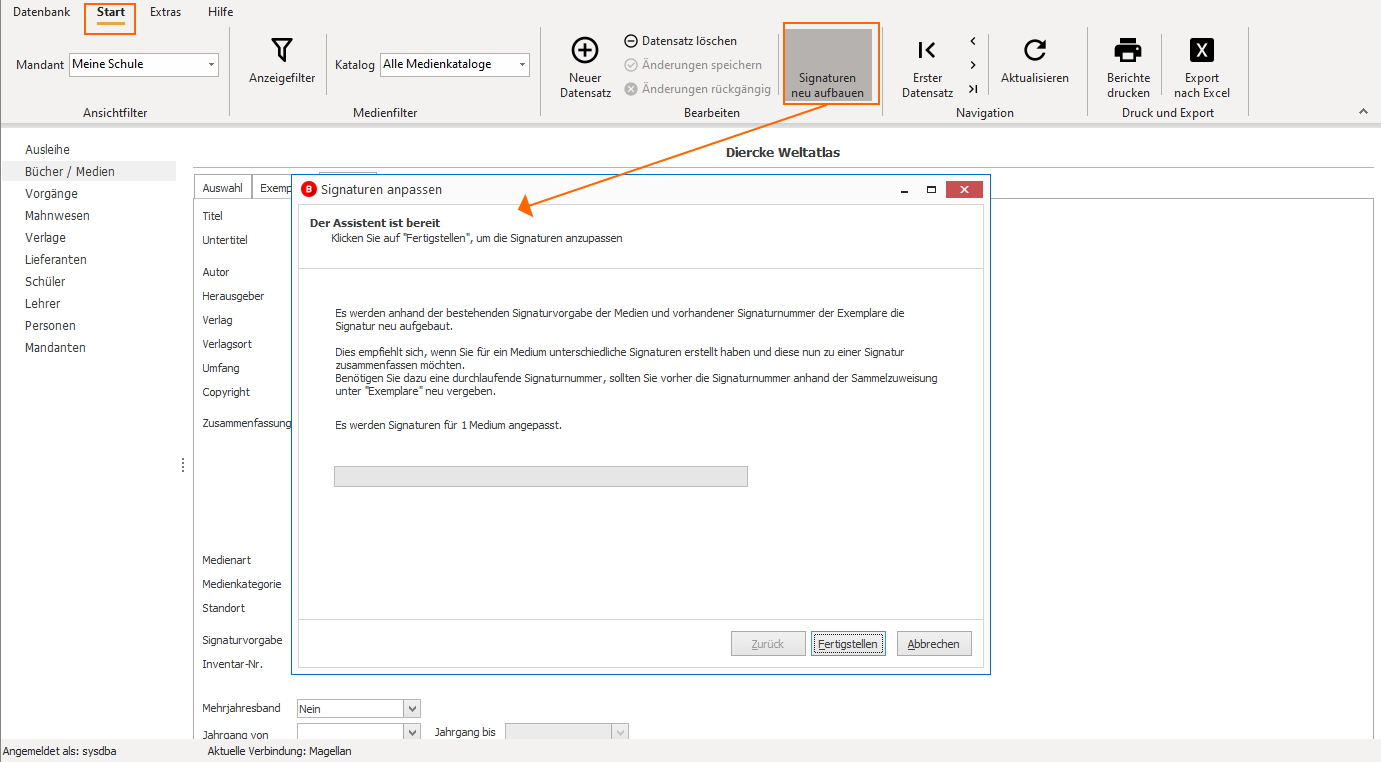Open Personen in the sidebar
The height and width of the screenshot is (762, 1381).
coord(50,326)
